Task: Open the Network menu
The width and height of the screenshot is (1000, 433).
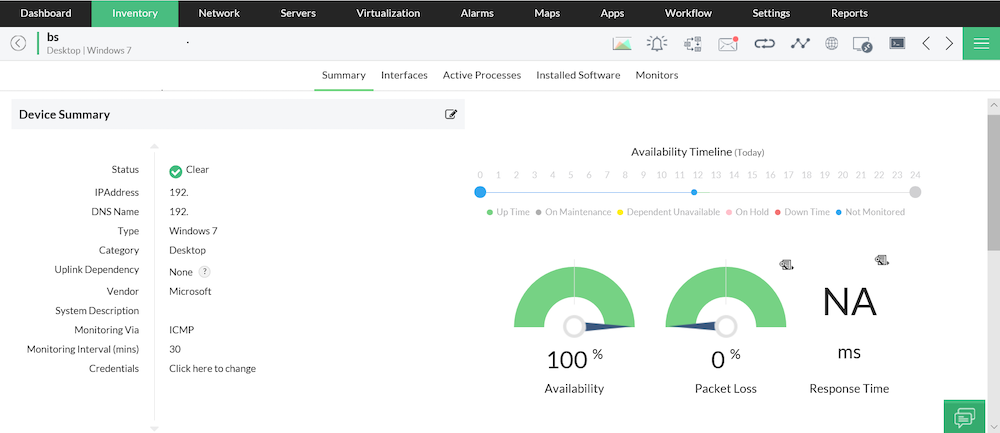Action: pyautogui.click(x=219, y=13)
